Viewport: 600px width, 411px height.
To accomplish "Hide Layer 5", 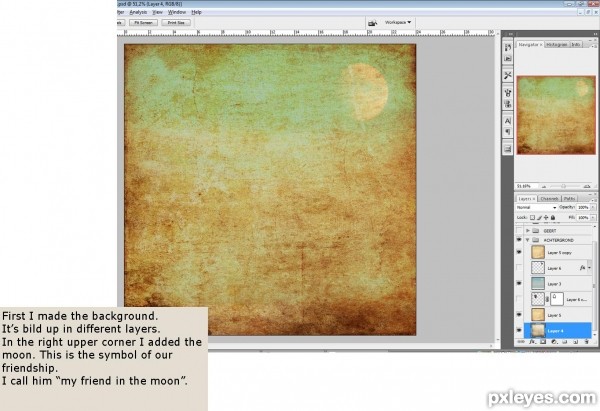I will click(519, 315).
